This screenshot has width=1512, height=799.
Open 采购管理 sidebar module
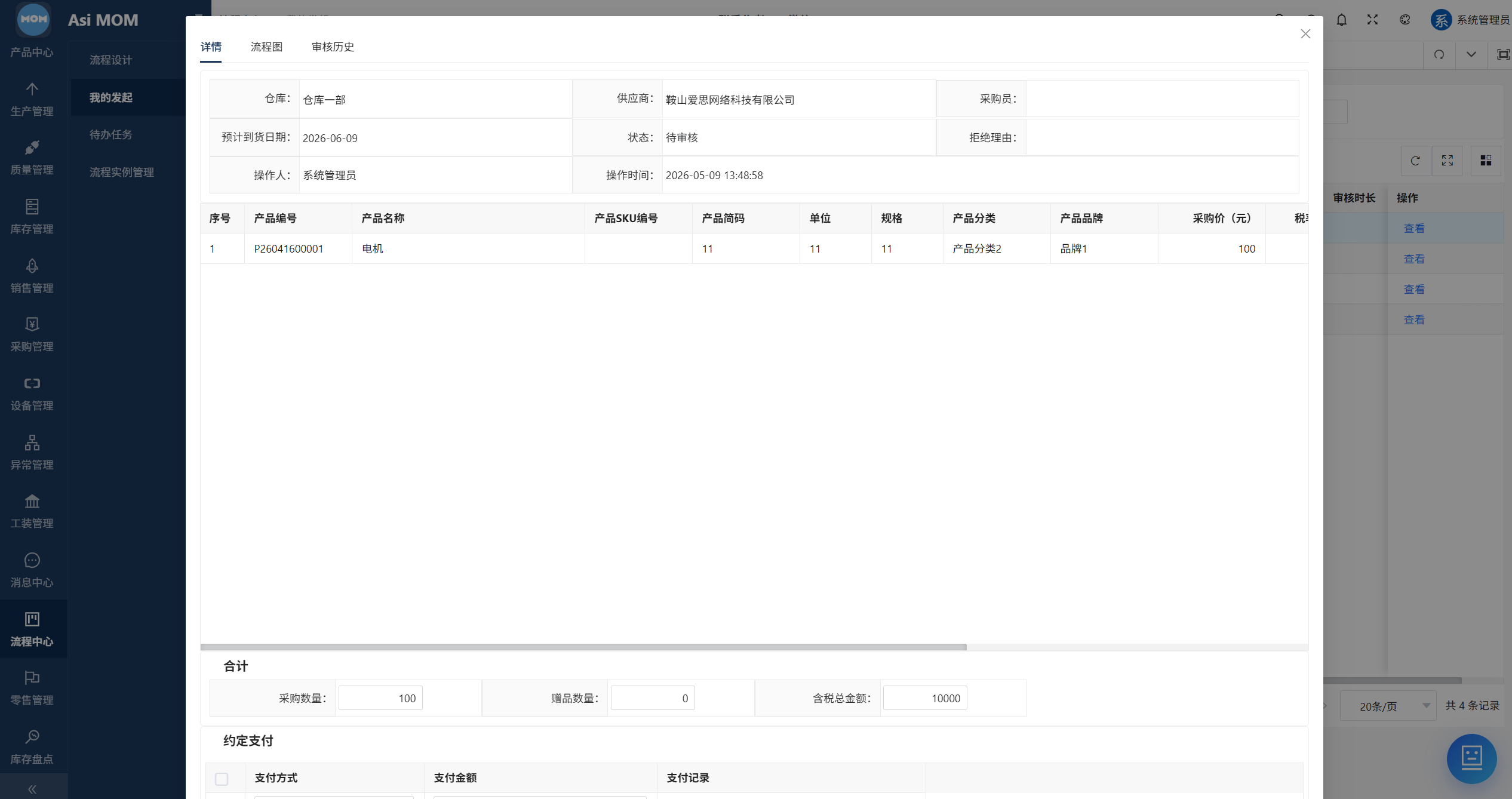(32, 335)
